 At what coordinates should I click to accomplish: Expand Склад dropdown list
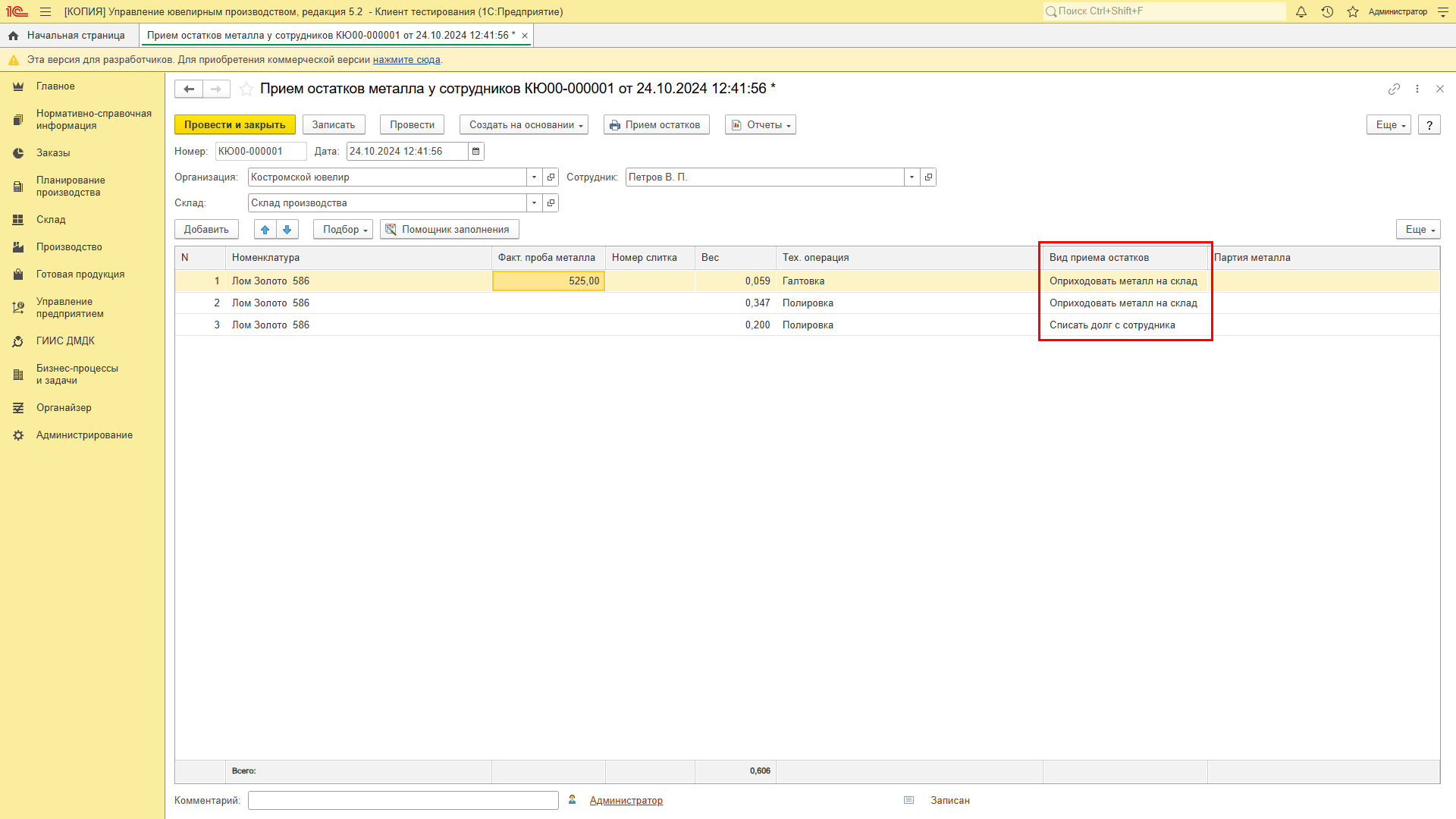(535, 203)
